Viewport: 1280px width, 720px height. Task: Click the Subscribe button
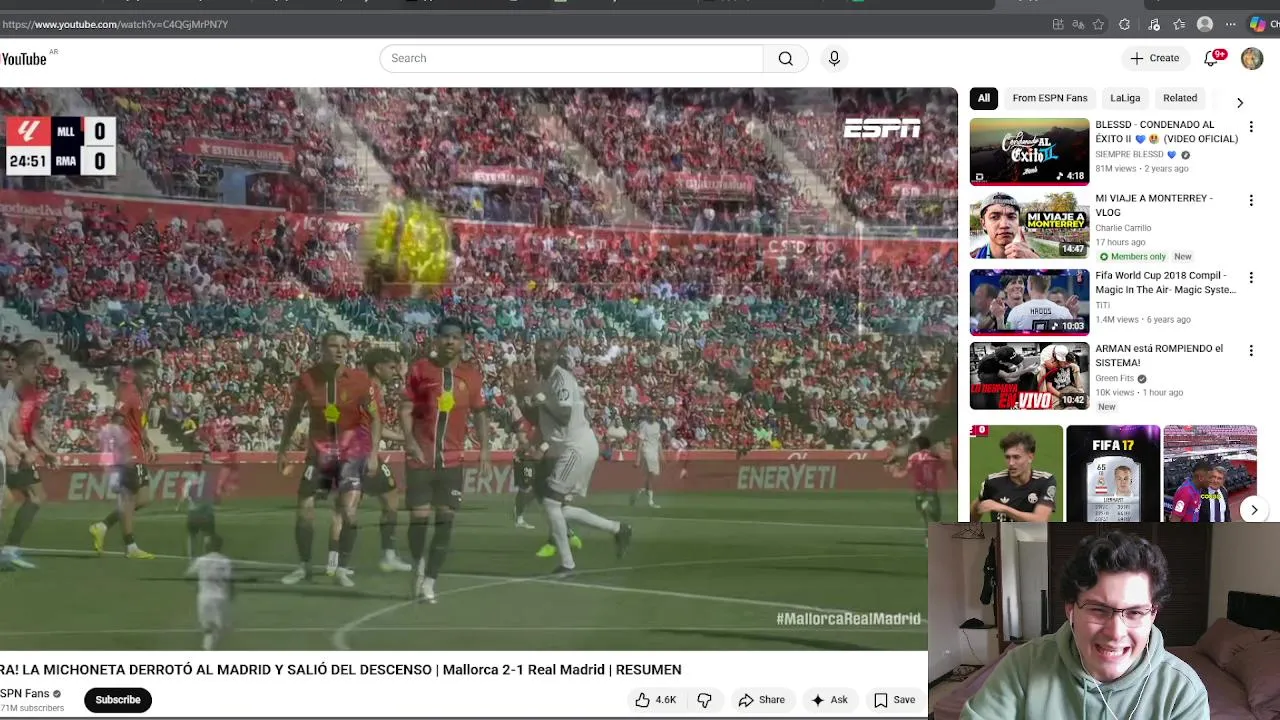click(x=118, y=700)
